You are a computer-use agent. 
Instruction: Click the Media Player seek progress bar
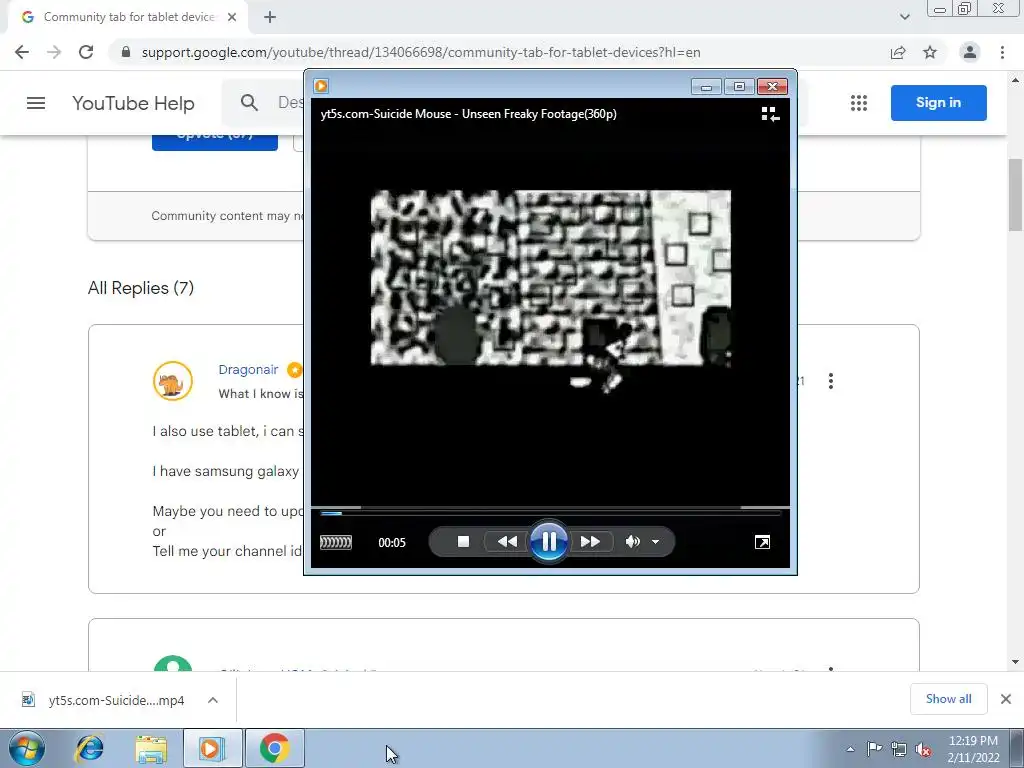point(550,513)
